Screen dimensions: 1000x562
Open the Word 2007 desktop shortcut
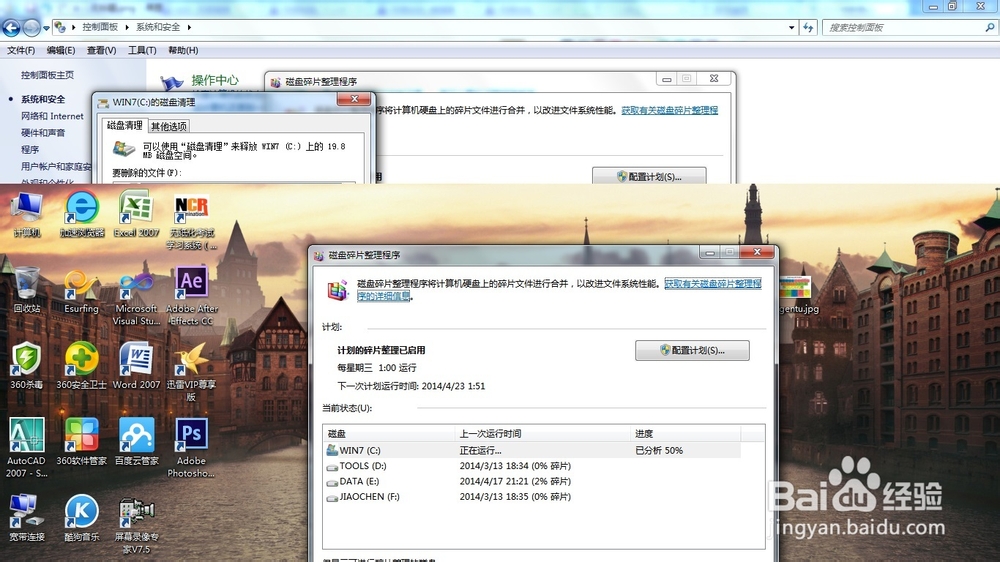click(136, 366)
